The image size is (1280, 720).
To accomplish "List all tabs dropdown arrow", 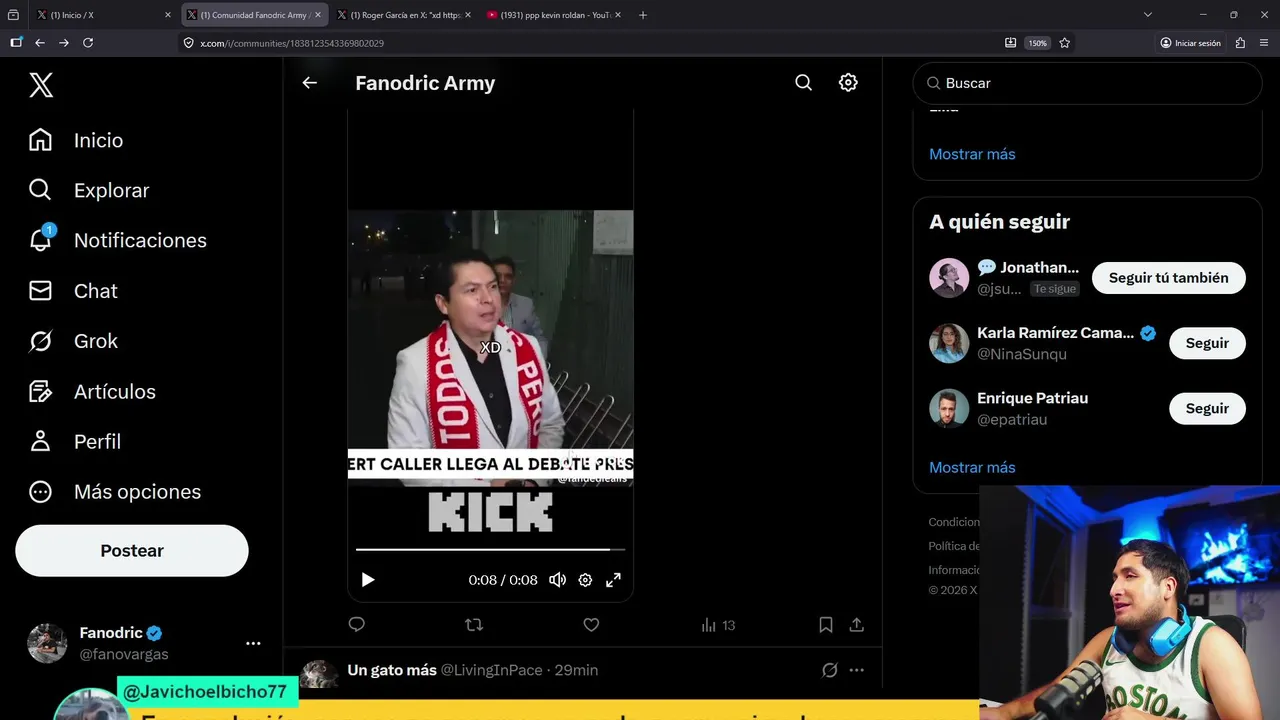I will pyautogui.click(x=1148, y=15).
